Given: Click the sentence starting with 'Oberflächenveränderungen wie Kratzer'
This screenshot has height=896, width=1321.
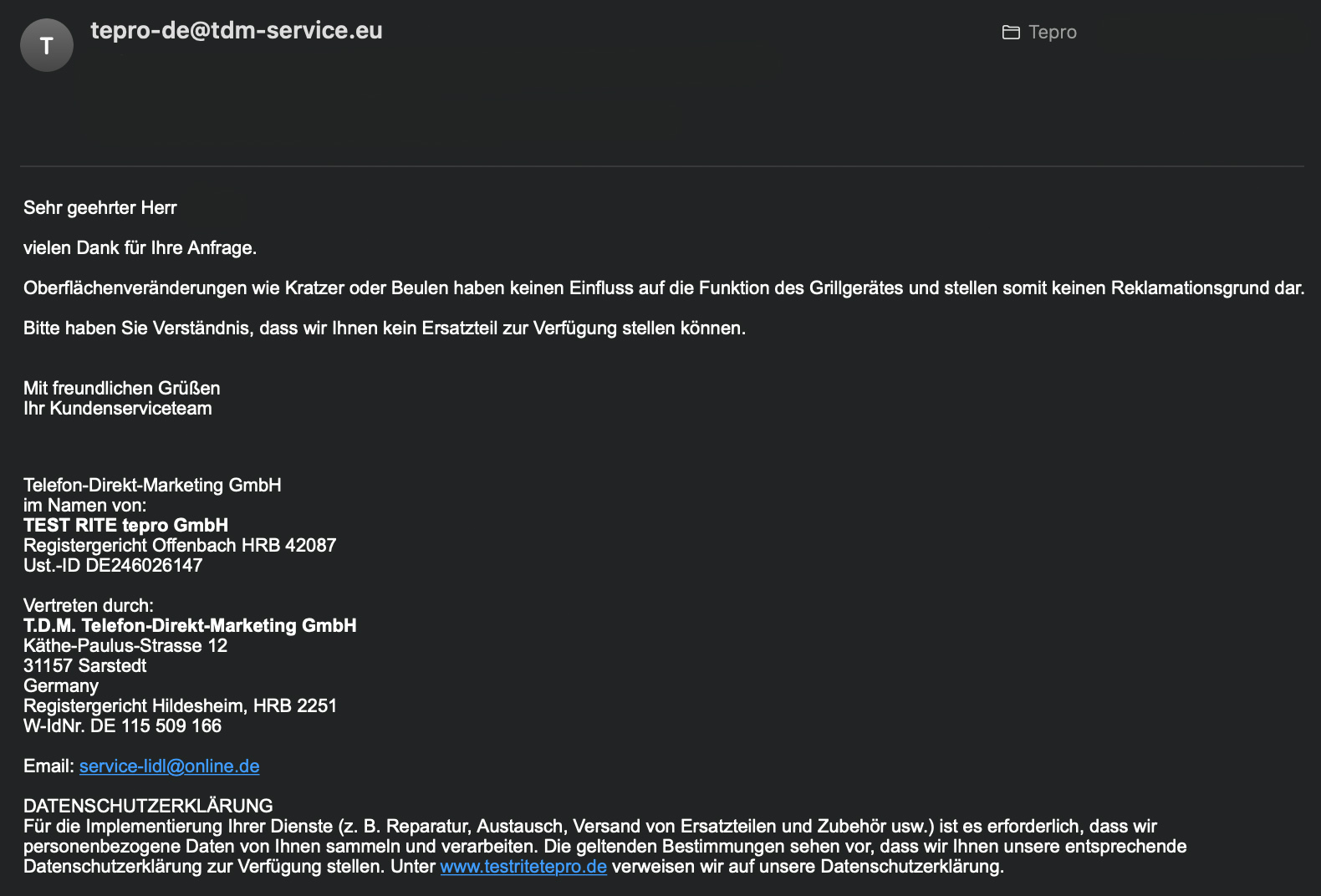Looking at the screenshot, I should tap(664, 288).
